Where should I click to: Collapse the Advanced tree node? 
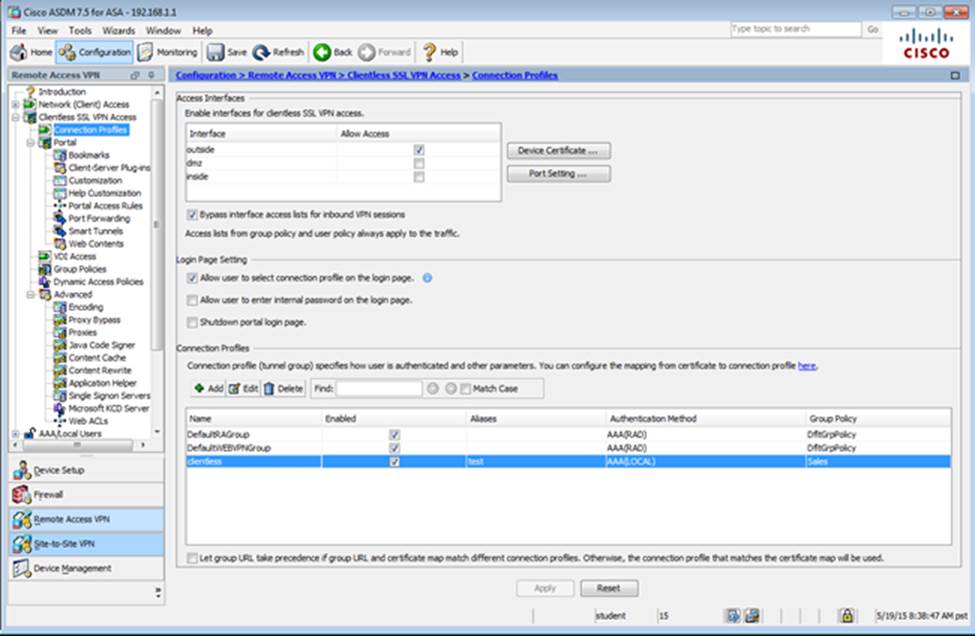click(30, 295)
